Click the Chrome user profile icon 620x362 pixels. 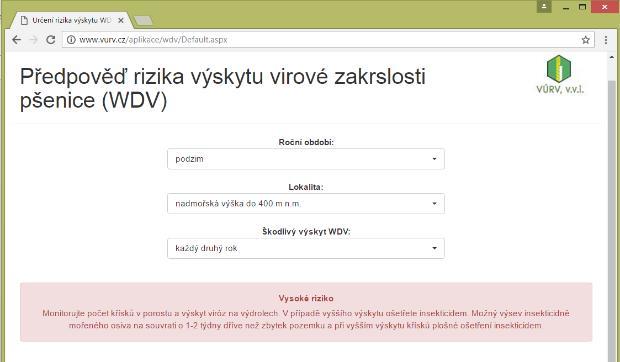[x=544, y=6]
